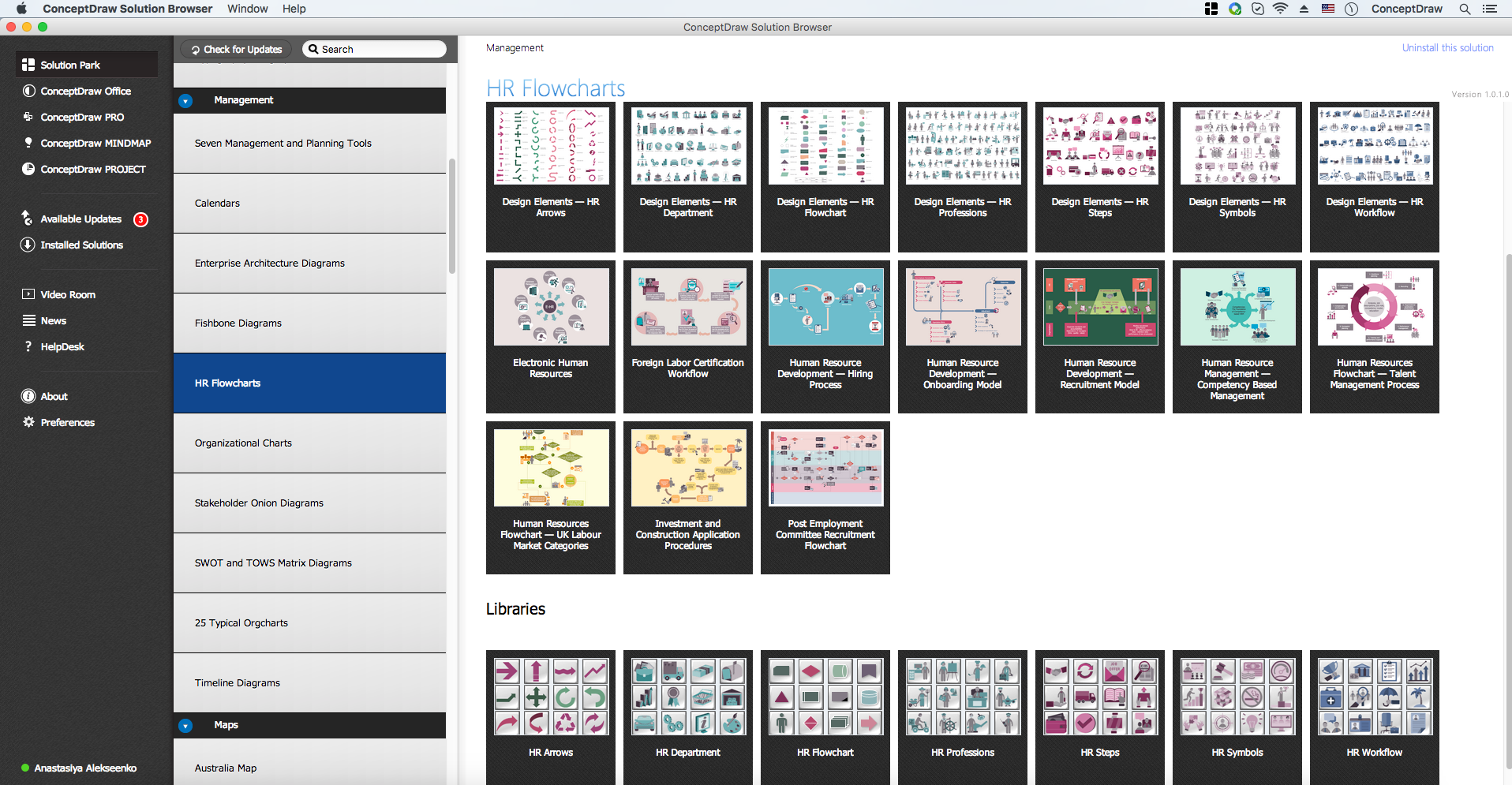
Task: Open UK Labour Market Categories sample
Action: [551, 498]
